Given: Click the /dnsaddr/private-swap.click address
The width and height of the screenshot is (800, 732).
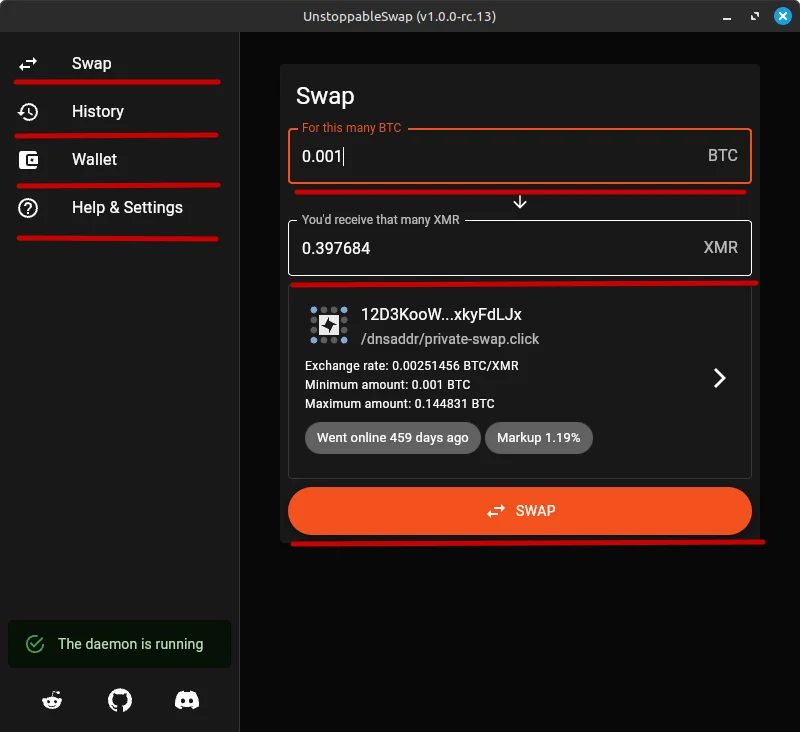Looking at the screenshot, I should (x=450, y=339).
